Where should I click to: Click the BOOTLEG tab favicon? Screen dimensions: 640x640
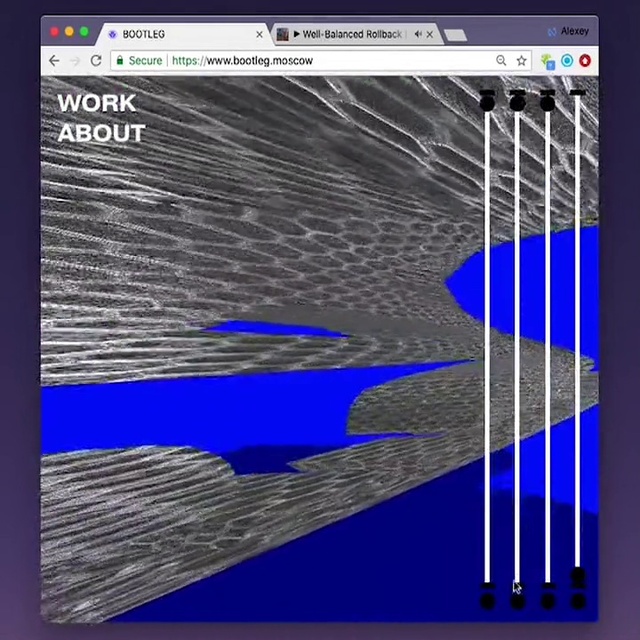click(x=113, y=34)
